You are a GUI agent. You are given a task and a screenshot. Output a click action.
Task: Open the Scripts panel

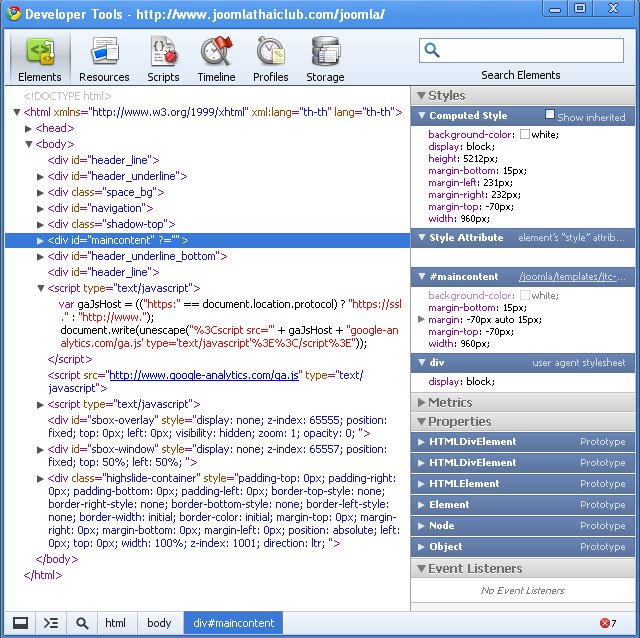tap(163, 59)
